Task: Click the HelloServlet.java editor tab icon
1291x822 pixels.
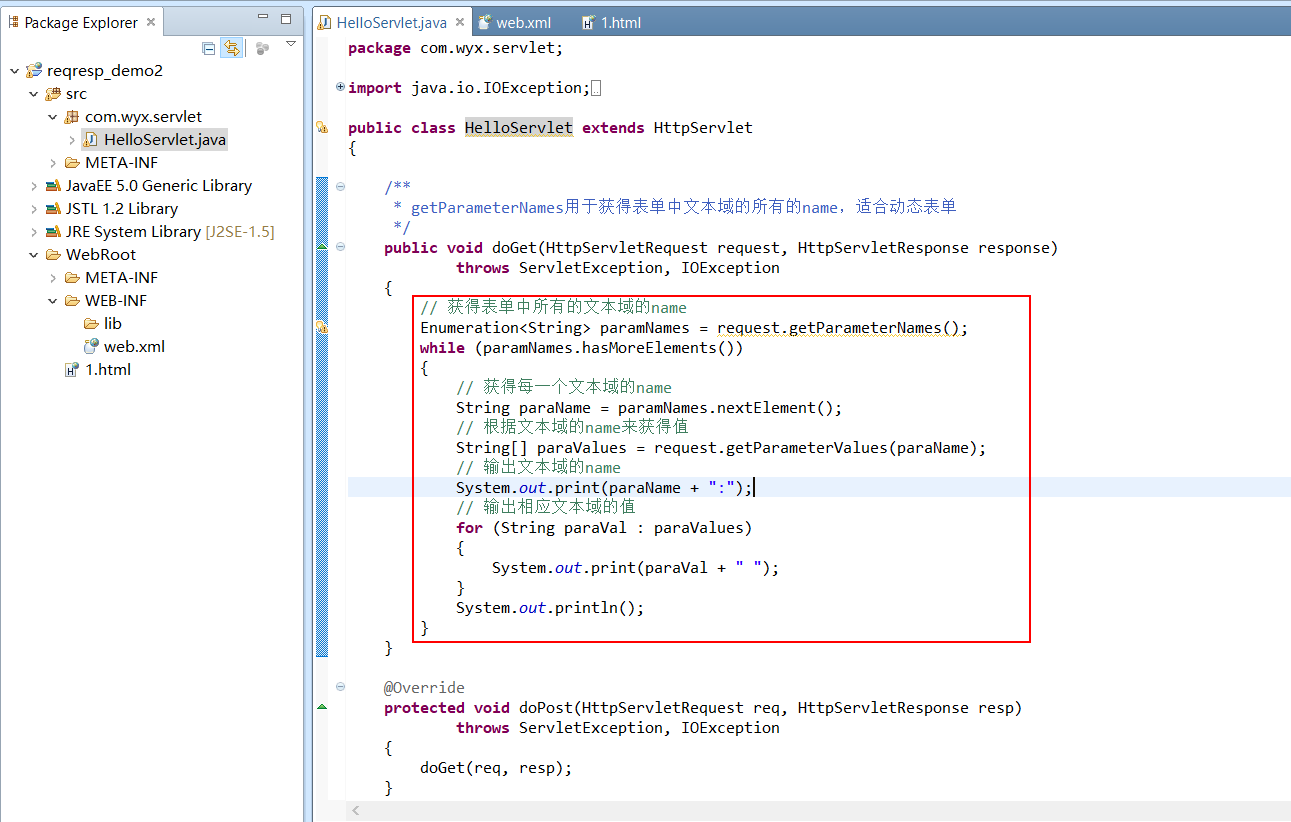Action: (325, 22)
